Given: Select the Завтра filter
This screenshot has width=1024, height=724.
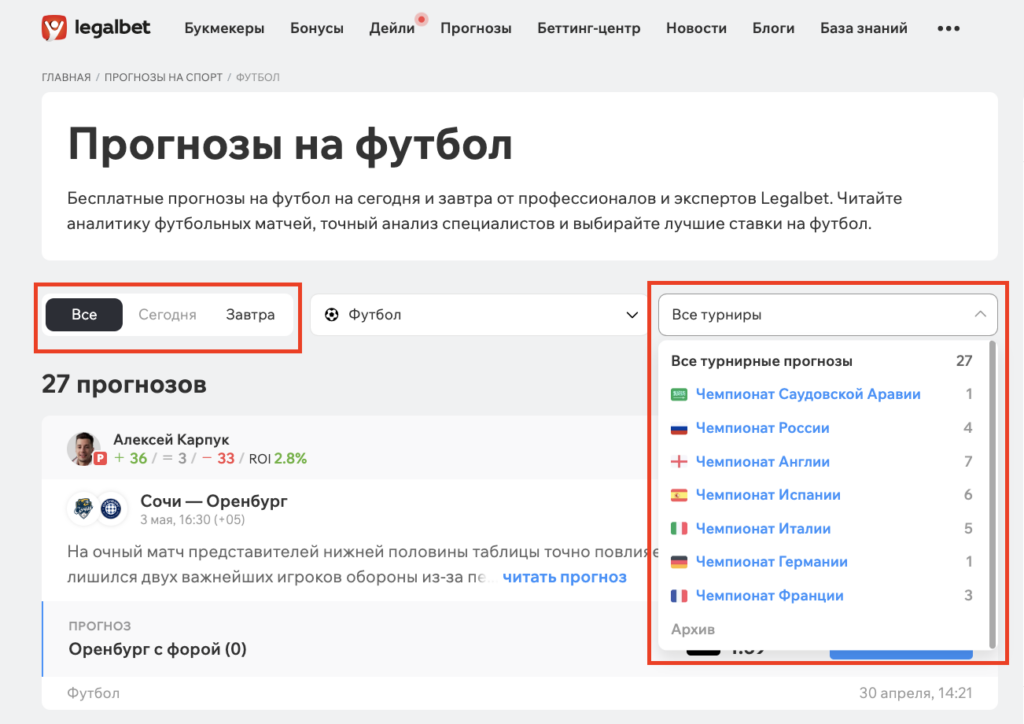Looking at the screenshot, I should tap(250, 315).
